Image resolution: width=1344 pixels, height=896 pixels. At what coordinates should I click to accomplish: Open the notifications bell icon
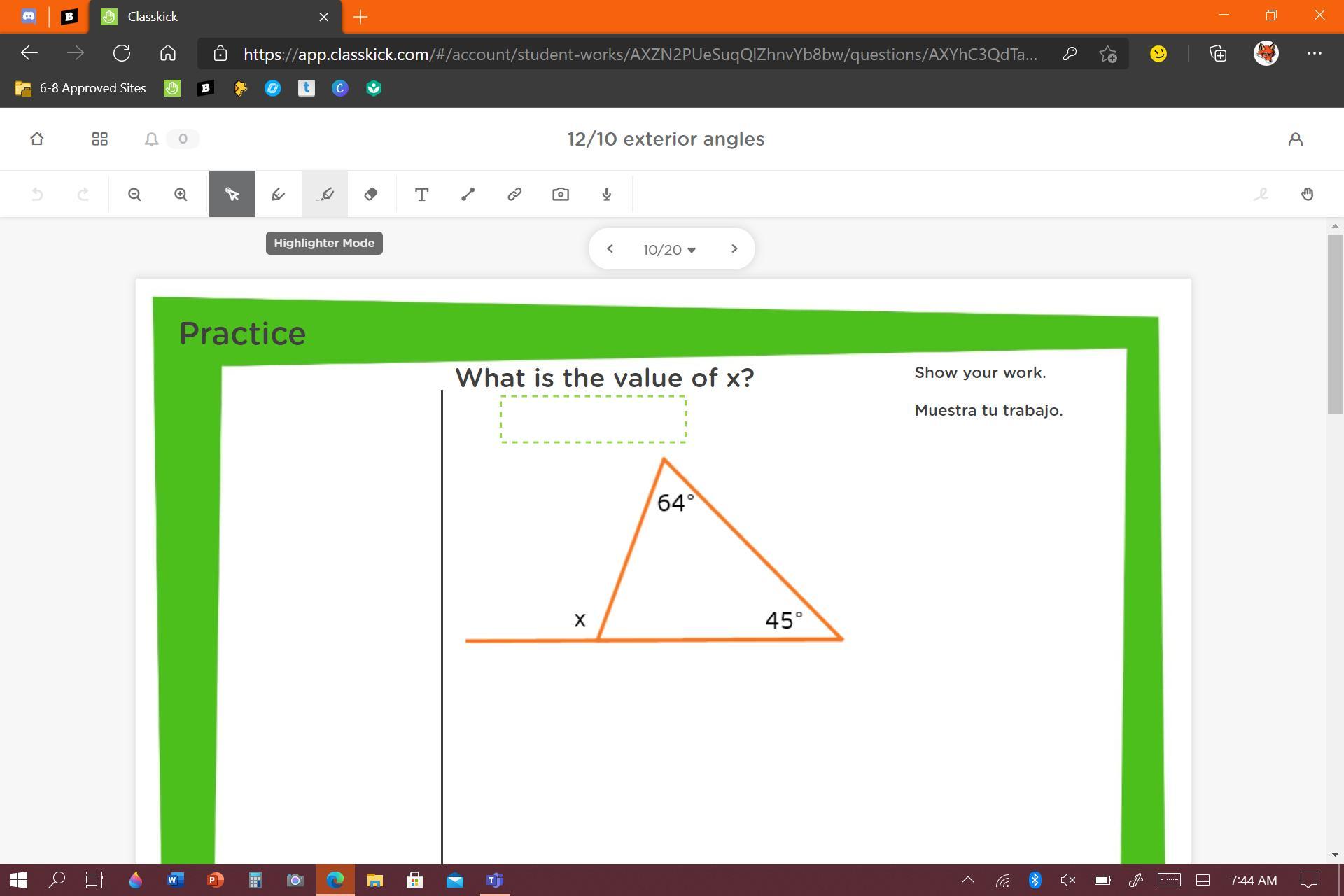[x=151, y=139]
